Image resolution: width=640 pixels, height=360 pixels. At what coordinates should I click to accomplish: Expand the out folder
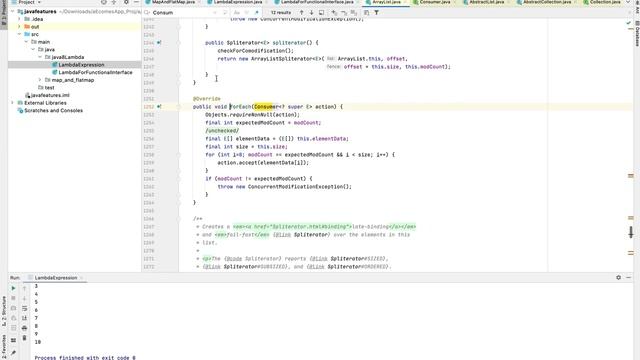[x=19, y=27]
